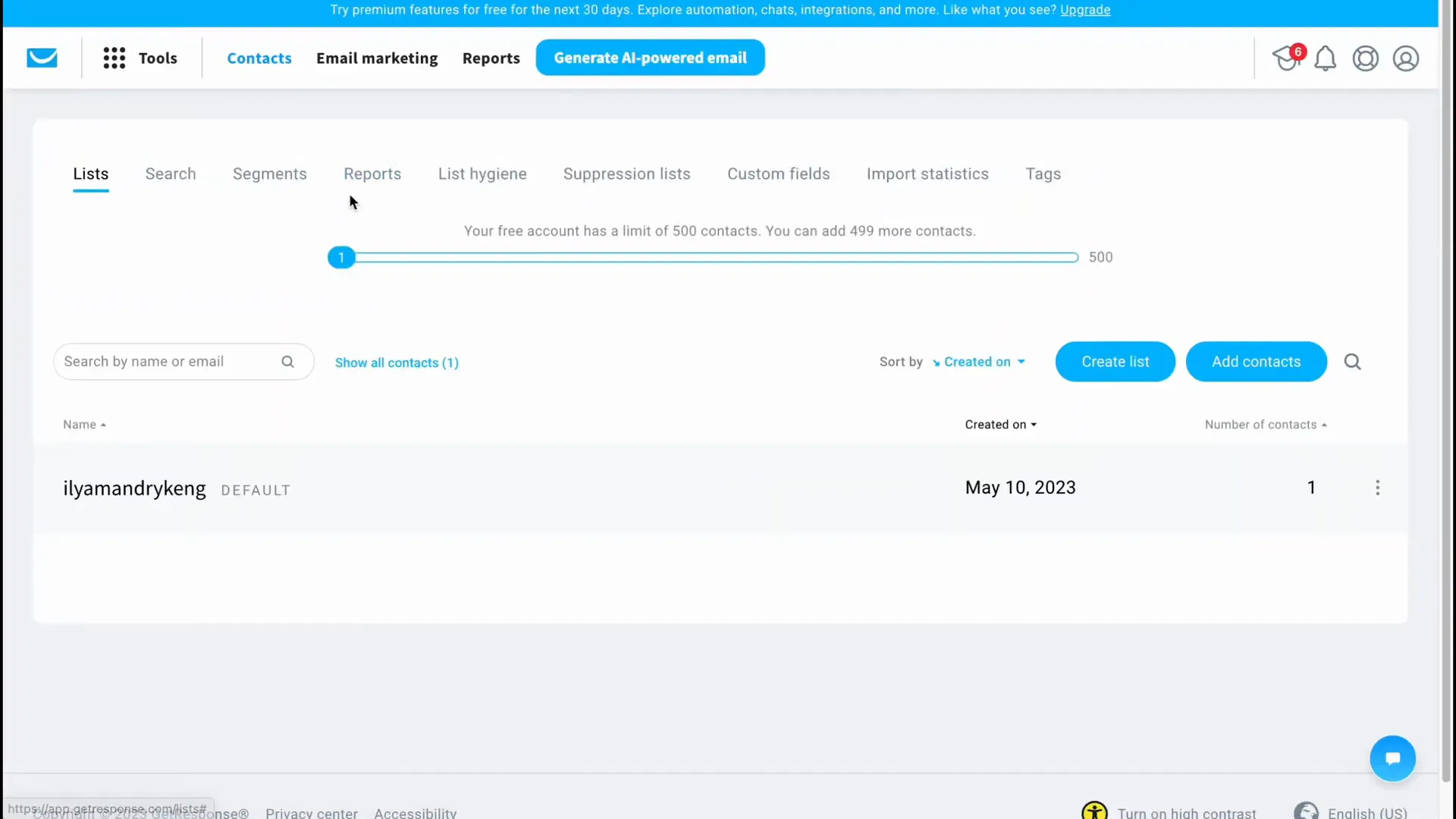
Task: Open the Accessibility footer link
Action: (x=415, y=813)
